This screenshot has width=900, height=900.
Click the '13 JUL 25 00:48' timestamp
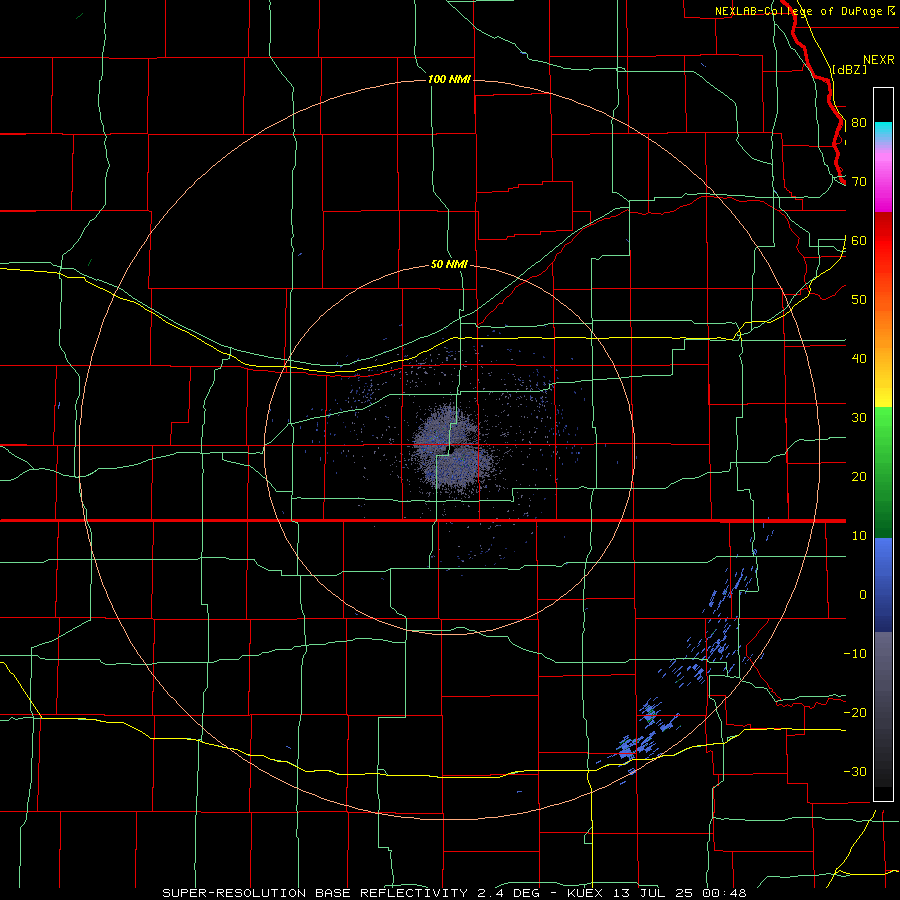point(681,893)
